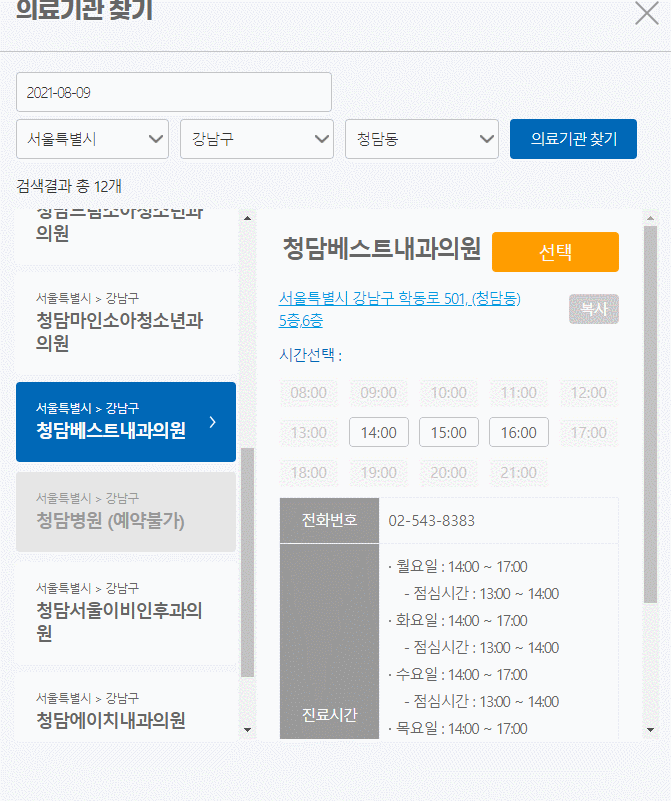This screenshot has height=801, width=671.
Task: Click the disabled 18:00 time slot
Action: coord(308,472)
